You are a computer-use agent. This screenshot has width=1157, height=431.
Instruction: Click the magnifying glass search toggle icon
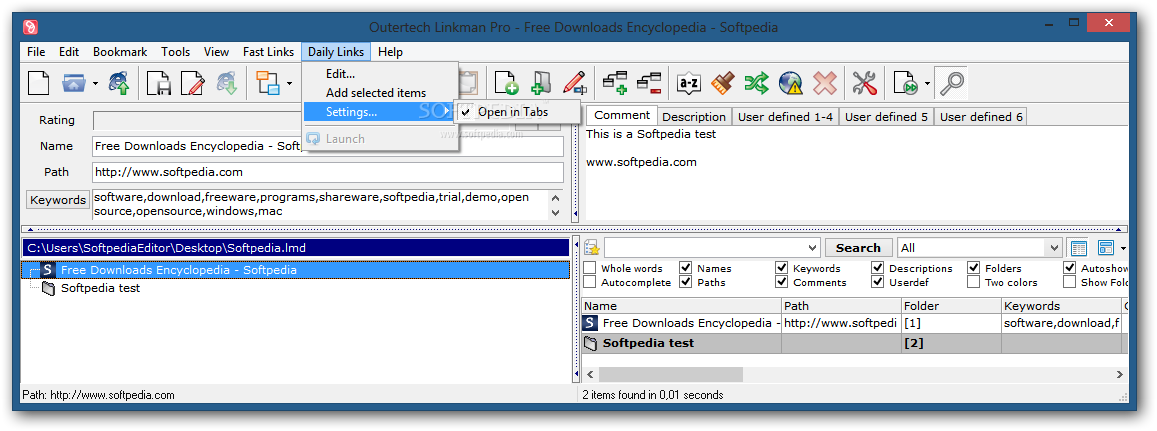pyautogui.click(x=950, y=83)
